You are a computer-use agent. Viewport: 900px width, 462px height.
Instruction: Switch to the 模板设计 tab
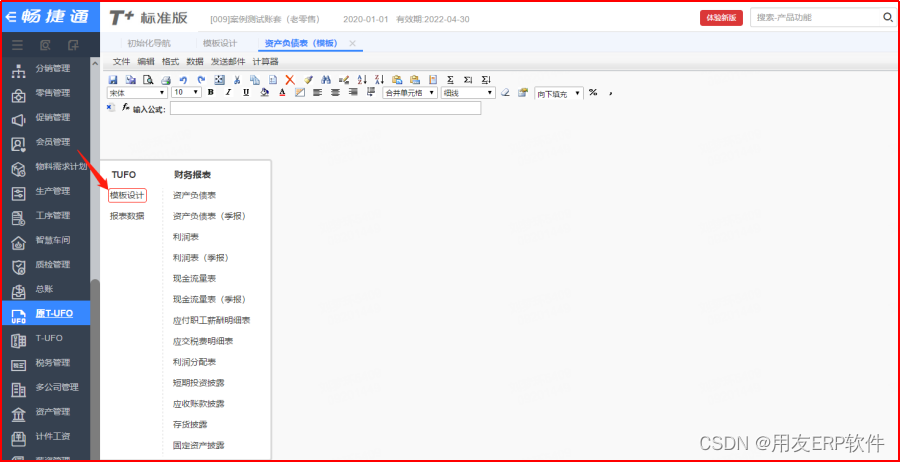[220, 43]
